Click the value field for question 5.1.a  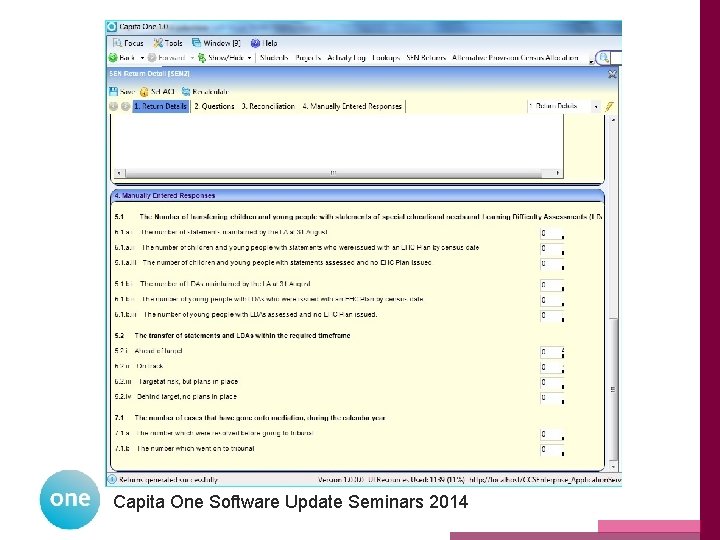[x=551, y=233]
